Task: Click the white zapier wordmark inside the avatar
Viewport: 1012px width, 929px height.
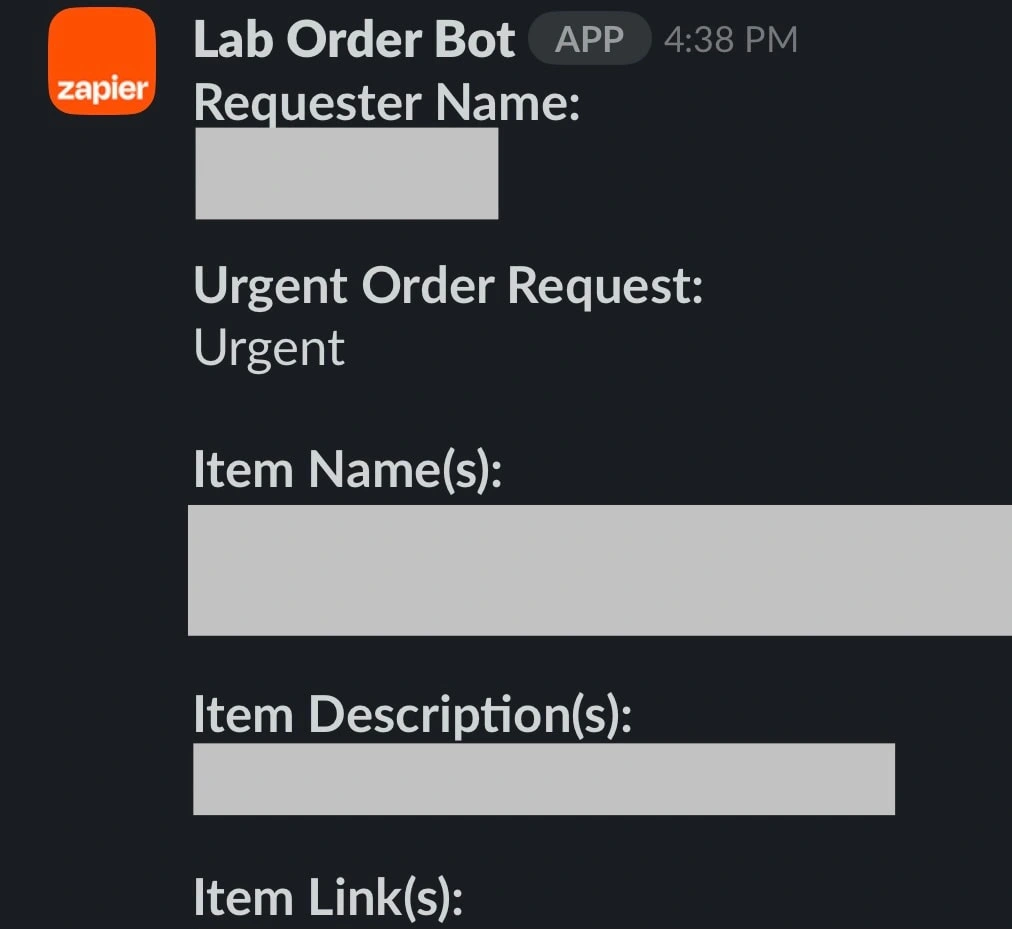Action: coord(101,90)
